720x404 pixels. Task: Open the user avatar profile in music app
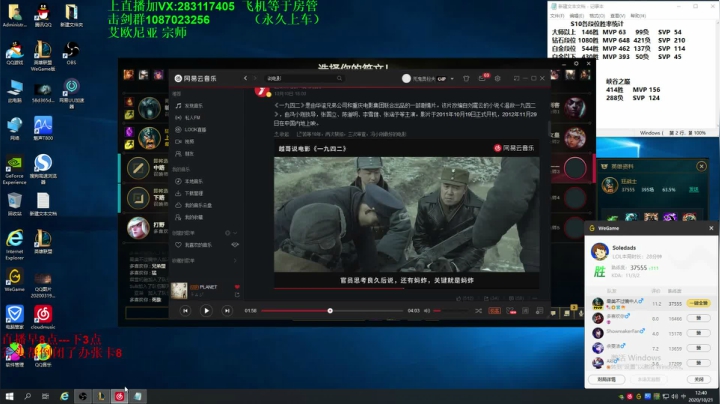406,79
